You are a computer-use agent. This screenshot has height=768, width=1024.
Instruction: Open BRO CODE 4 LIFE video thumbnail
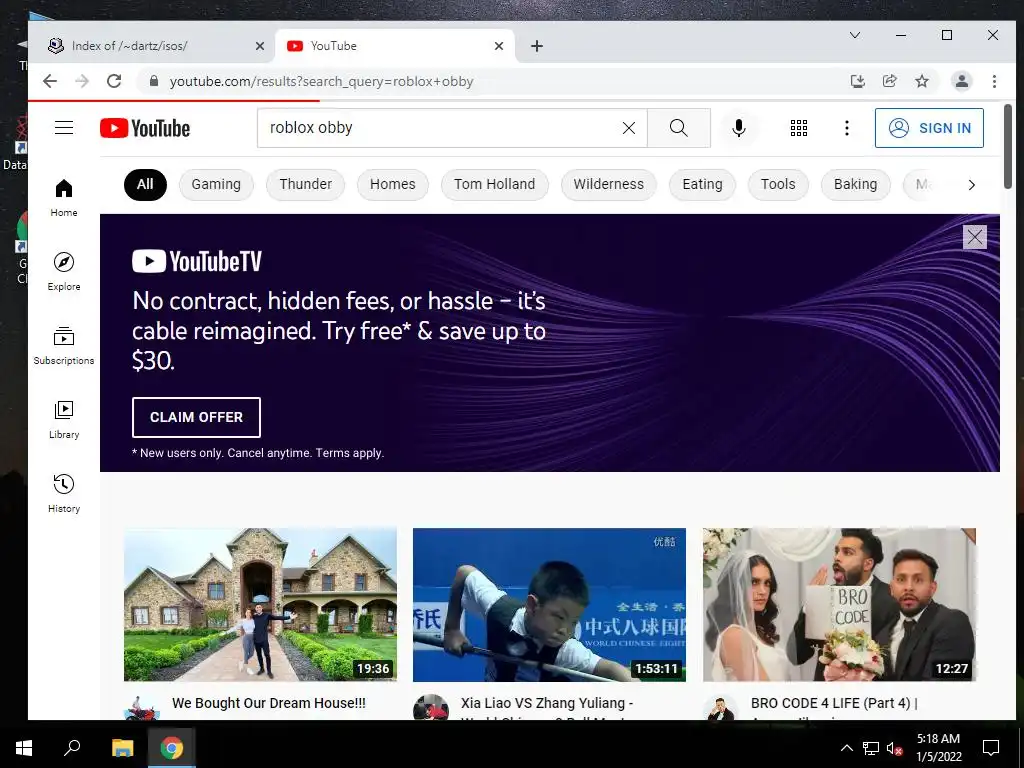(839, 605)
